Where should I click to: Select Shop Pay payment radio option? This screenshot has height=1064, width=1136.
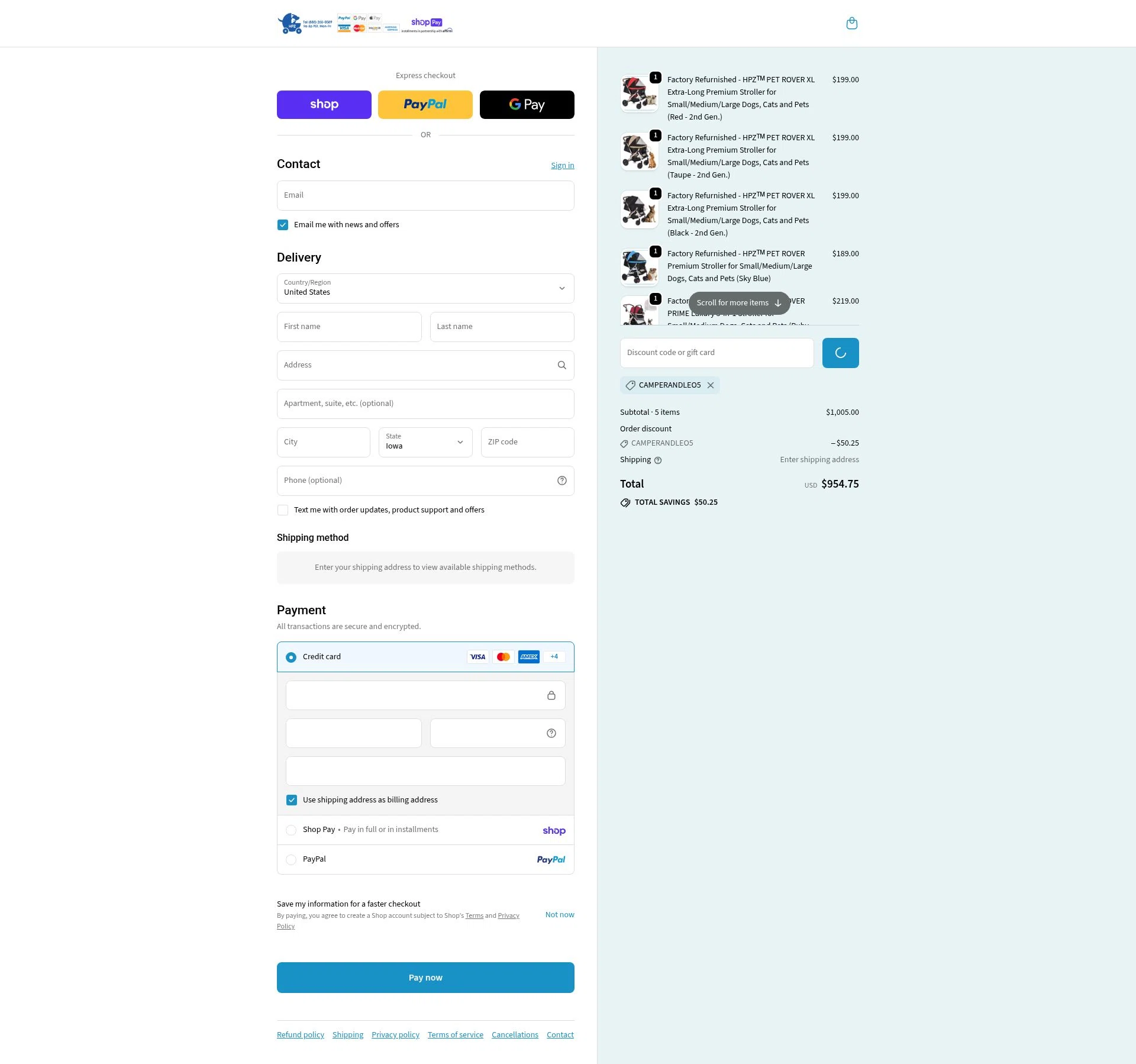[291, 830]
